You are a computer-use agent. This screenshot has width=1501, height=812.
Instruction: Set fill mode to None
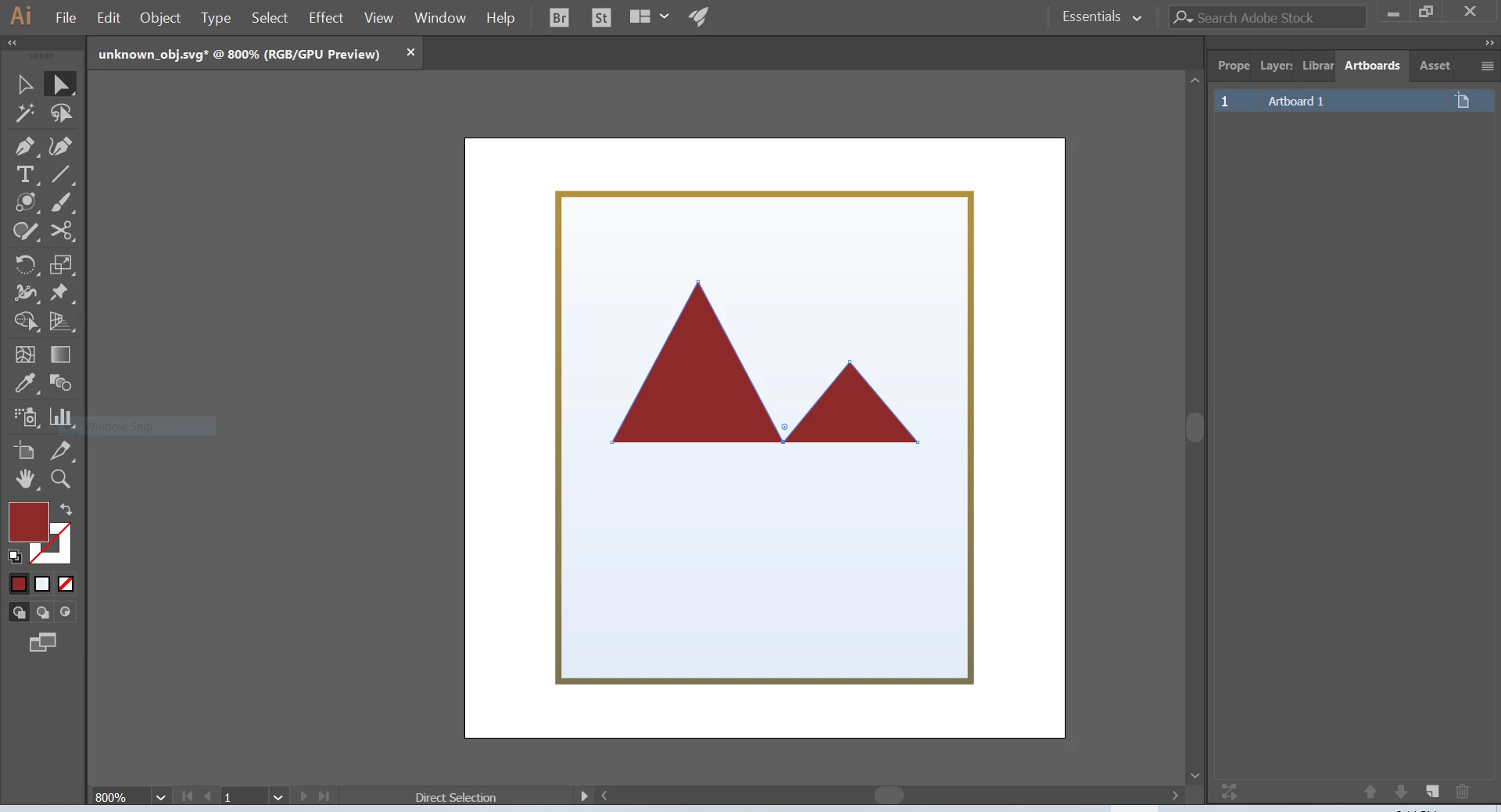point(66,584)
